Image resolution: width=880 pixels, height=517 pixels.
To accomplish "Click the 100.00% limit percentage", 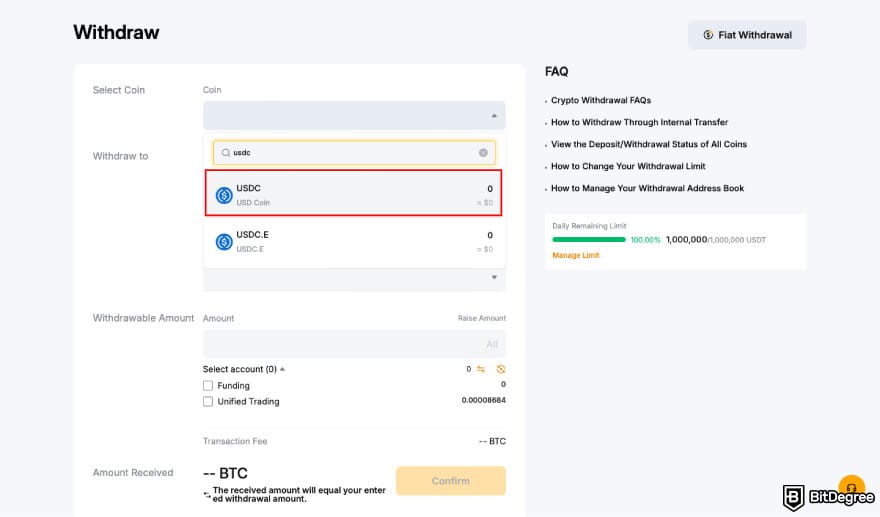I will (645, 240).
